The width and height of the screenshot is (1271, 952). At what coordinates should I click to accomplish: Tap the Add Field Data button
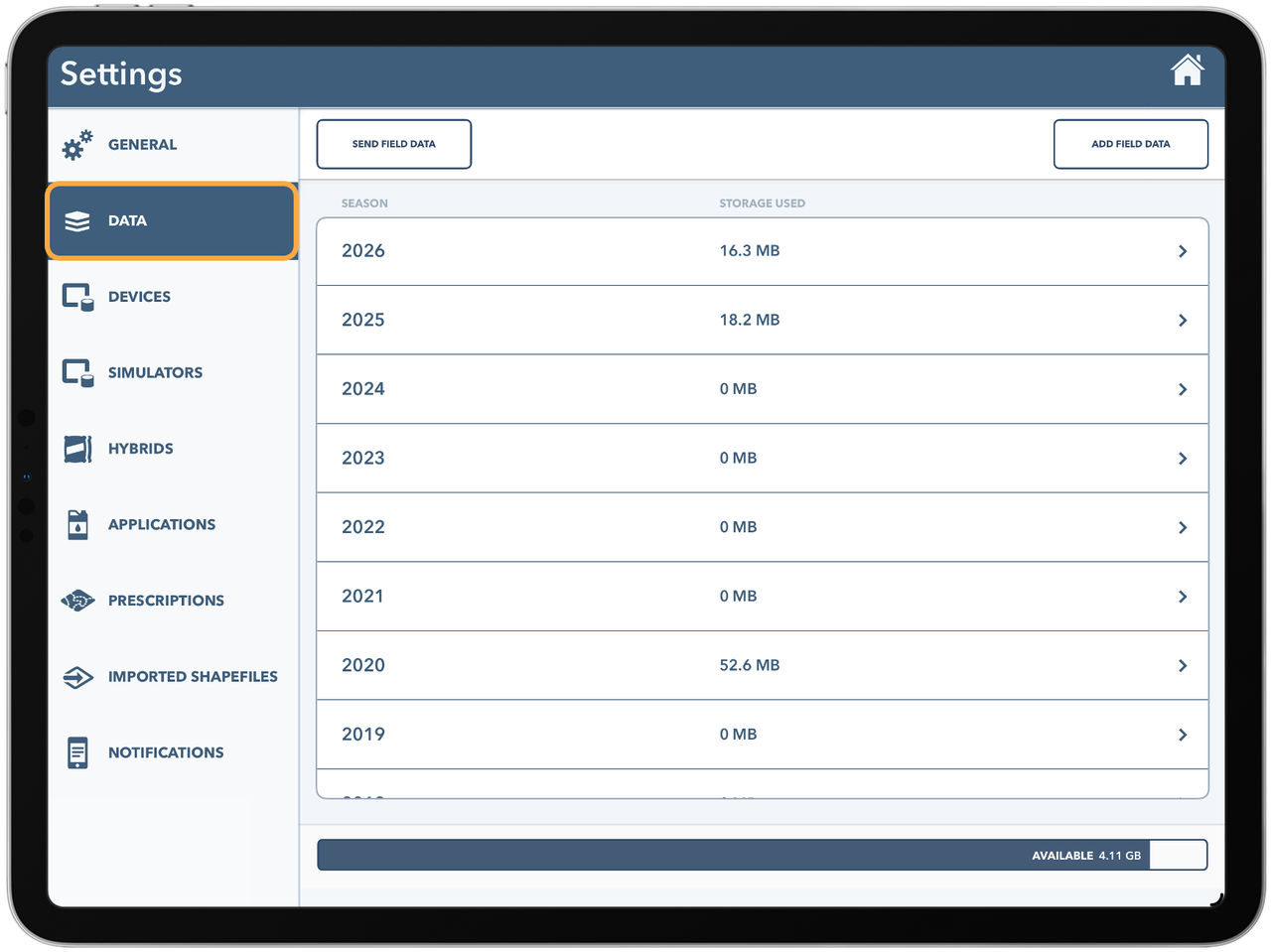coord(1131,144)
